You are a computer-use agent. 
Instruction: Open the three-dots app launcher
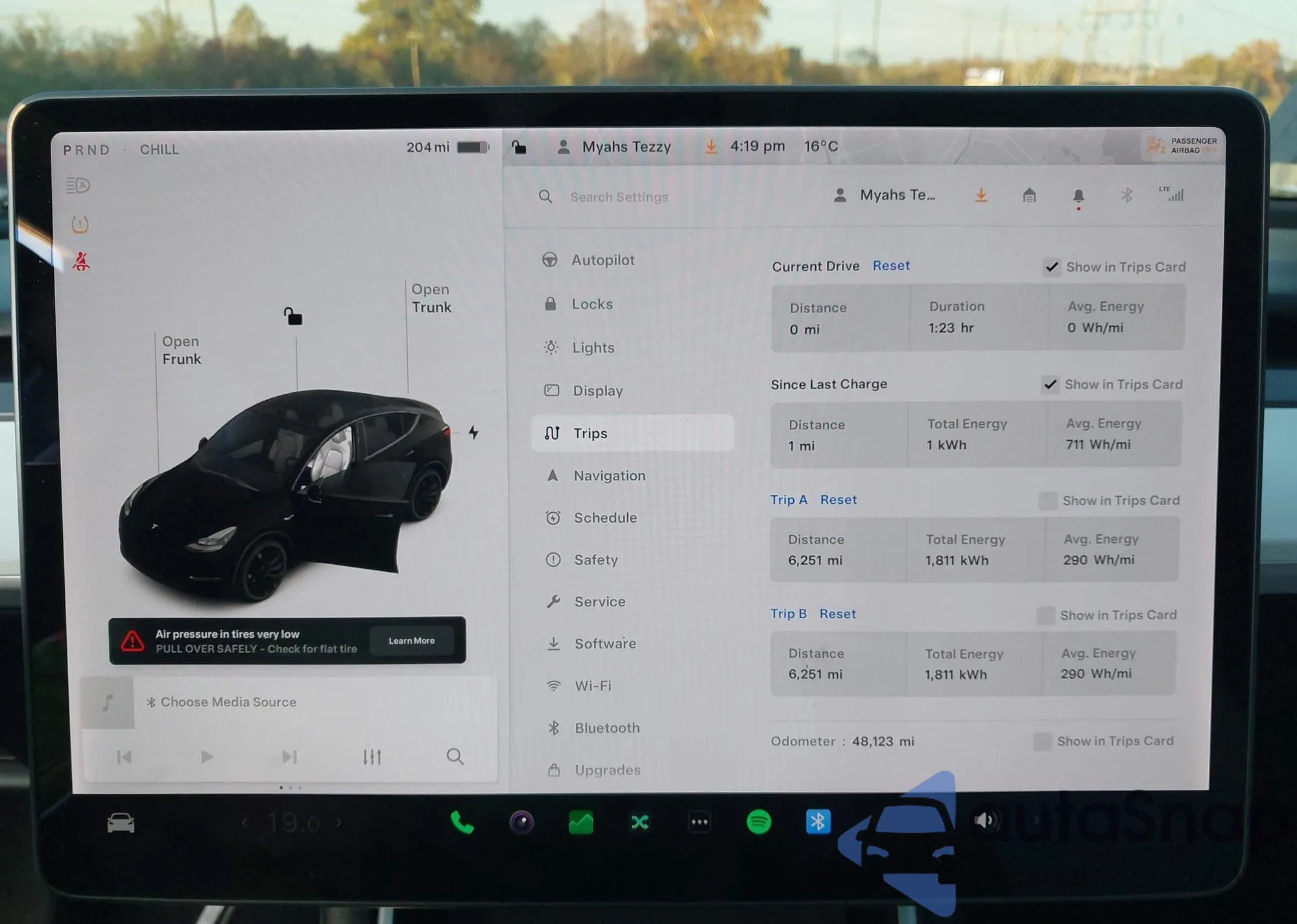tap(699, 822)
